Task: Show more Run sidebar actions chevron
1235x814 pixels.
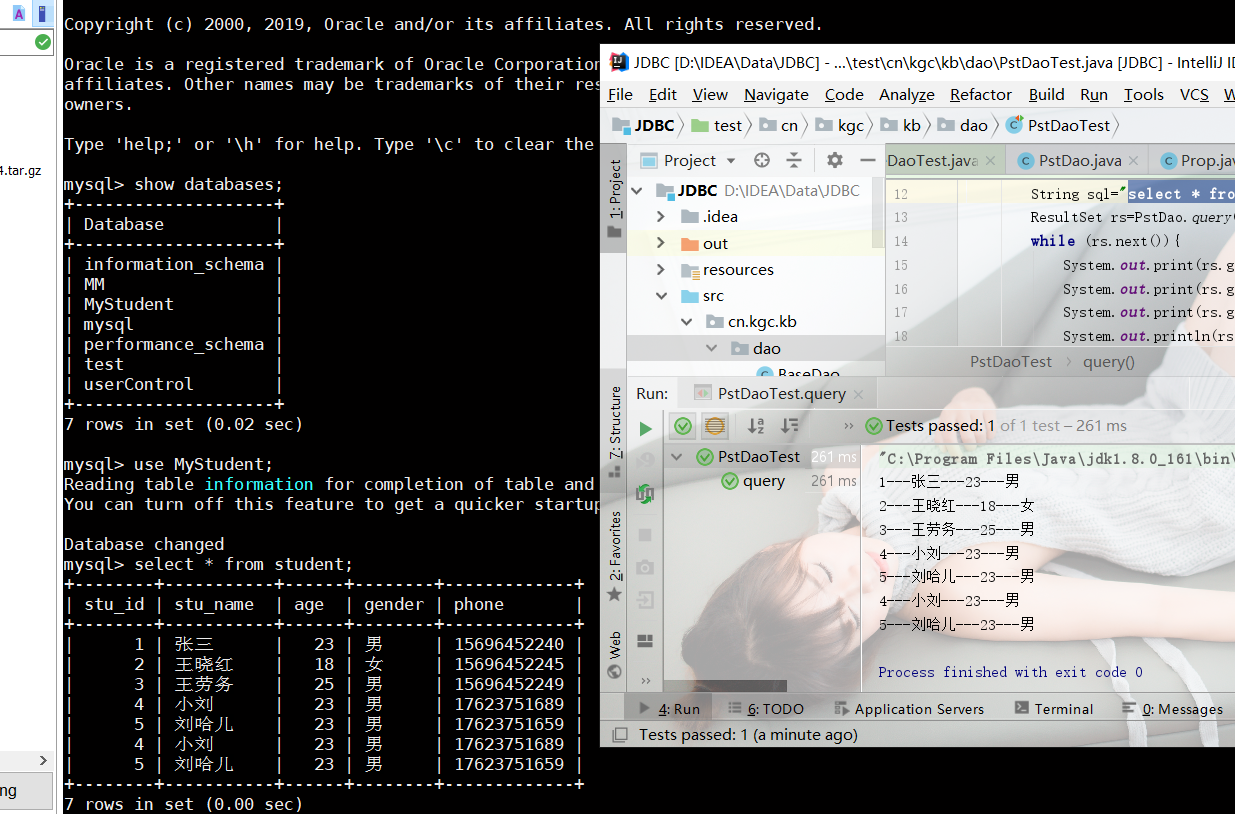Action: [645, 681]
